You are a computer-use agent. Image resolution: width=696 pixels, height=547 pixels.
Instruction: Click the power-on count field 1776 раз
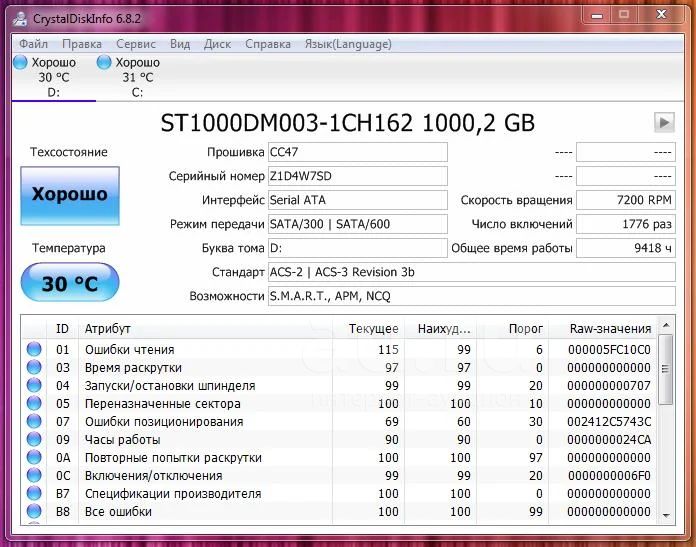(x=626, y=224)
